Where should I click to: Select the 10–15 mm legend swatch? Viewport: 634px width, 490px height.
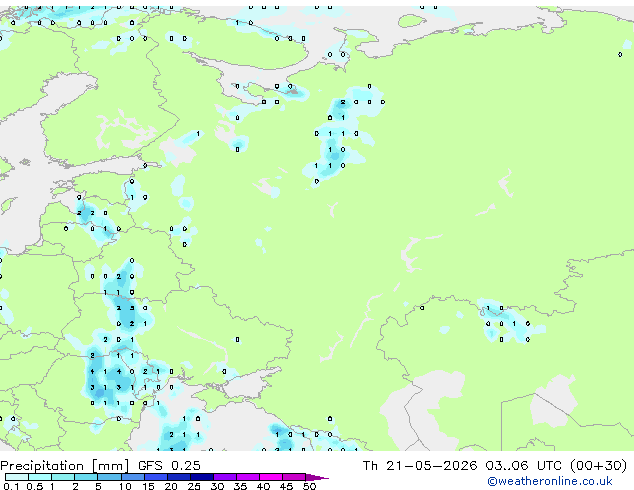132,477
